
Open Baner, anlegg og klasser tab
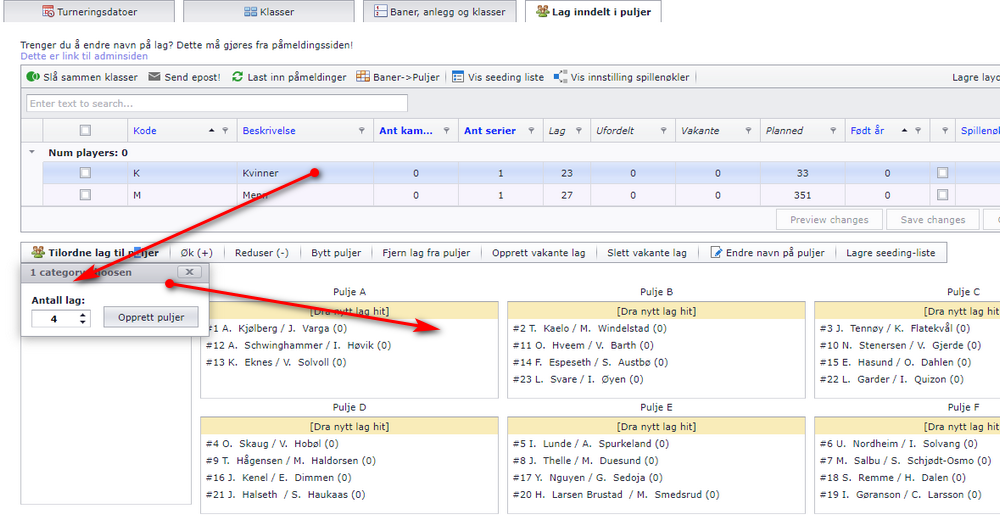(439, 11)
